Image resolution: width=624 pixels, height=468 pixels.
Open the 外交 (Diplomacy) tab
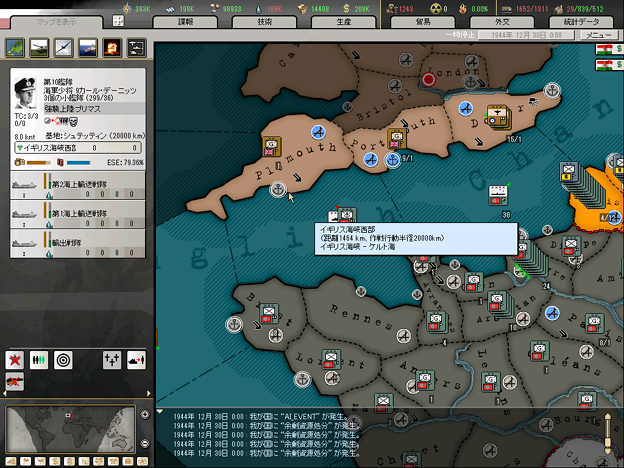(x=502, y=22)
